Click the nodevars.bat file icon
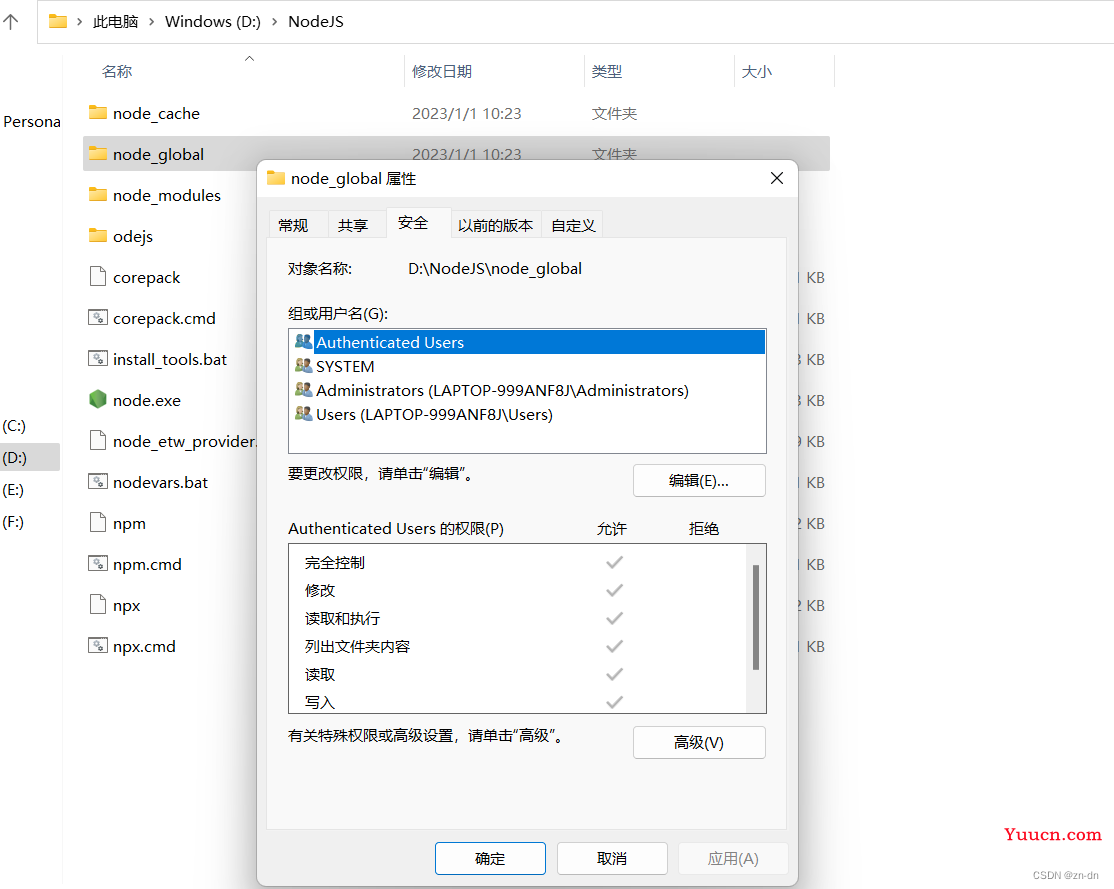1114x889 pixels. [98, 481]
